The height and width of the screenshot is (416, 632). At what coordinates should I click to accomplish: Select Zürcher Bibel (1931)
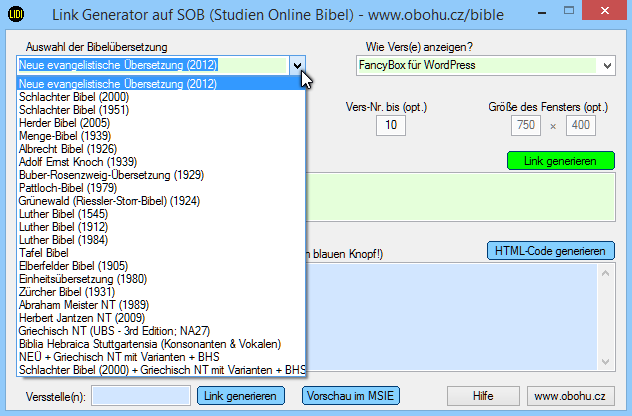161,292
